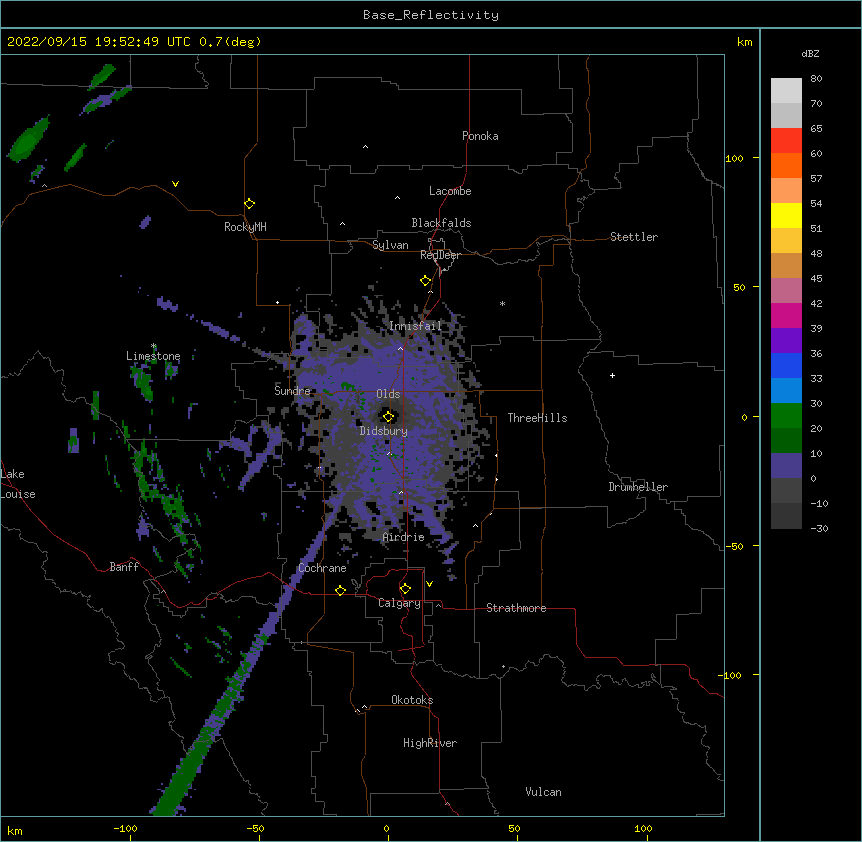Click the Olds city label
This screenshot has height=842, width=862.
click(x=388, y=394)
